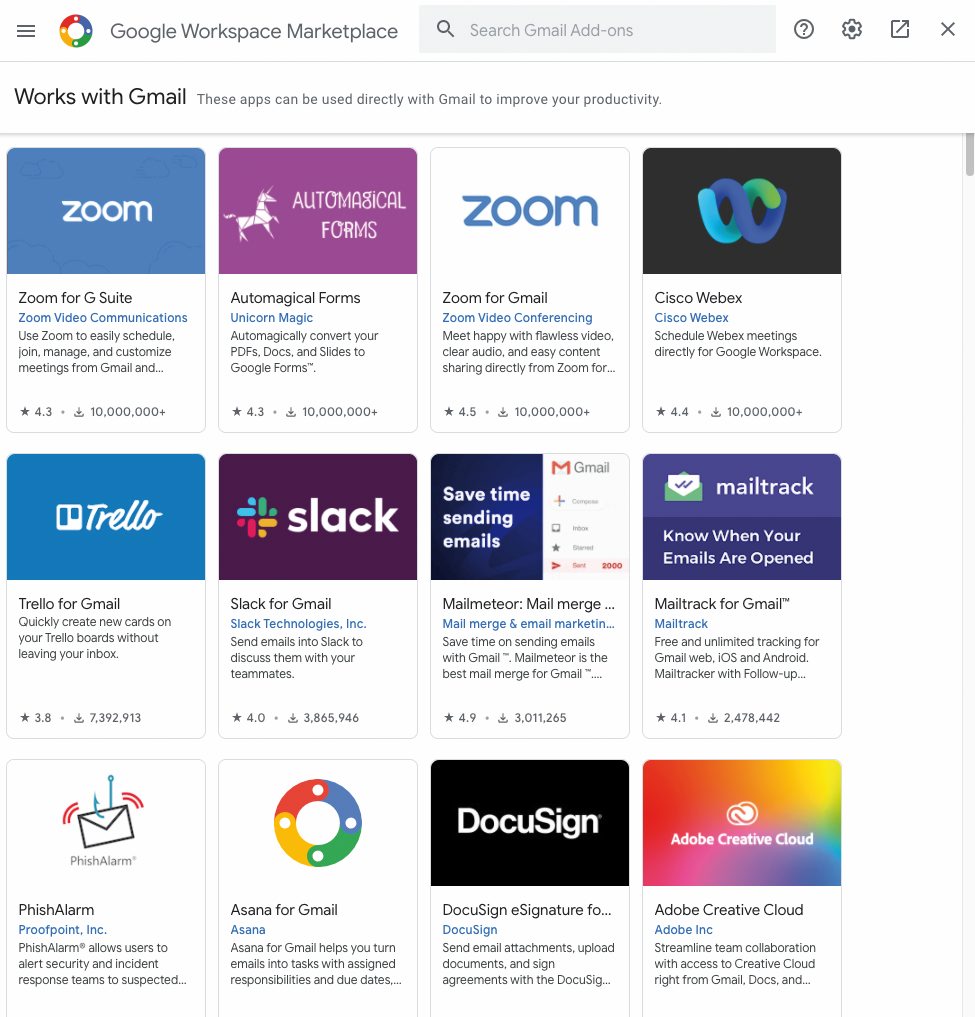Open the hamburger main menu
This screenshot has width=975, height=1017.
click(x=26, y=30)
